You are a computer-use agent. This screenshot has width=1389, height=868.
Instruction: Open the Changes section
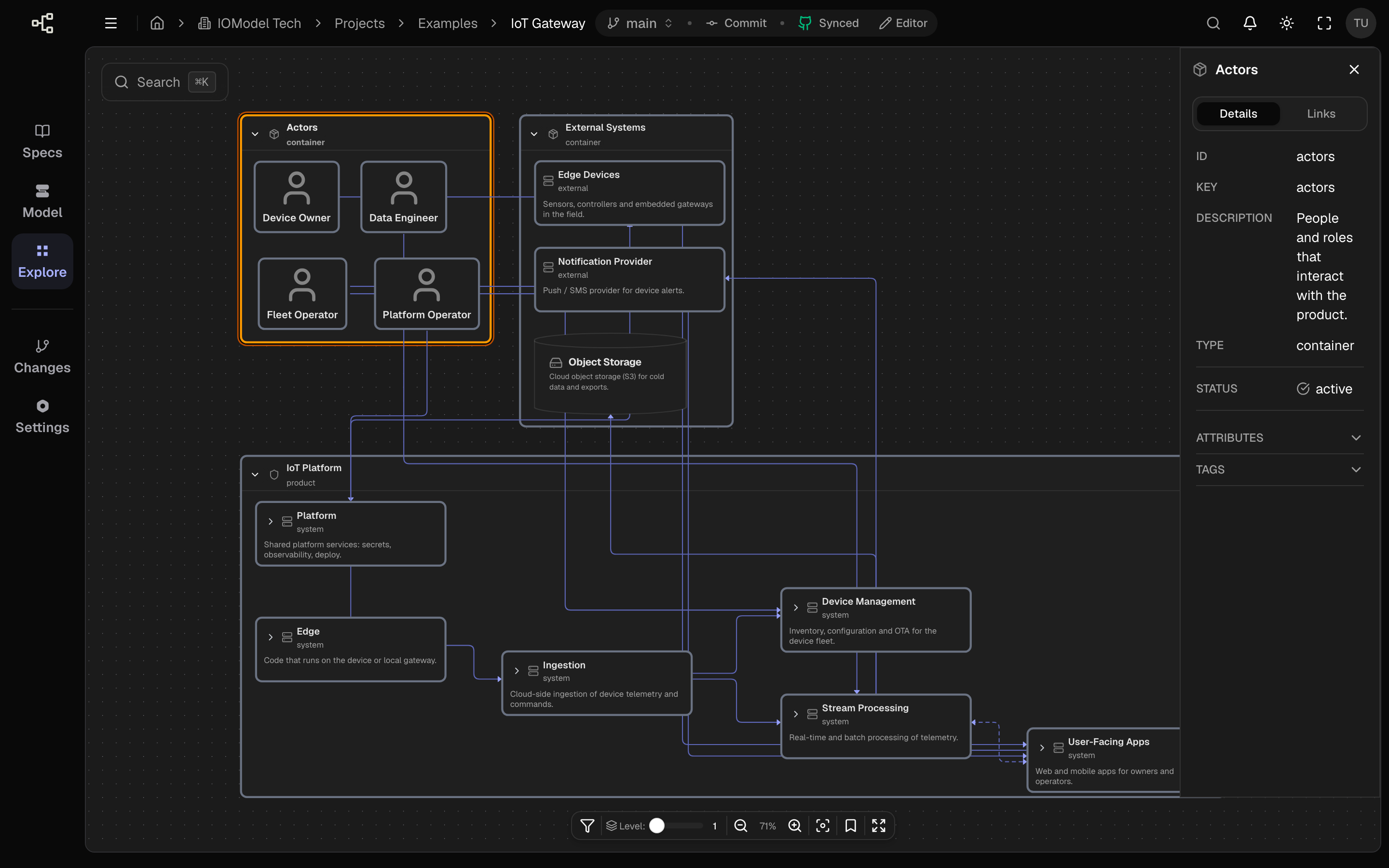pyautogui.click(x=42, y=356)
